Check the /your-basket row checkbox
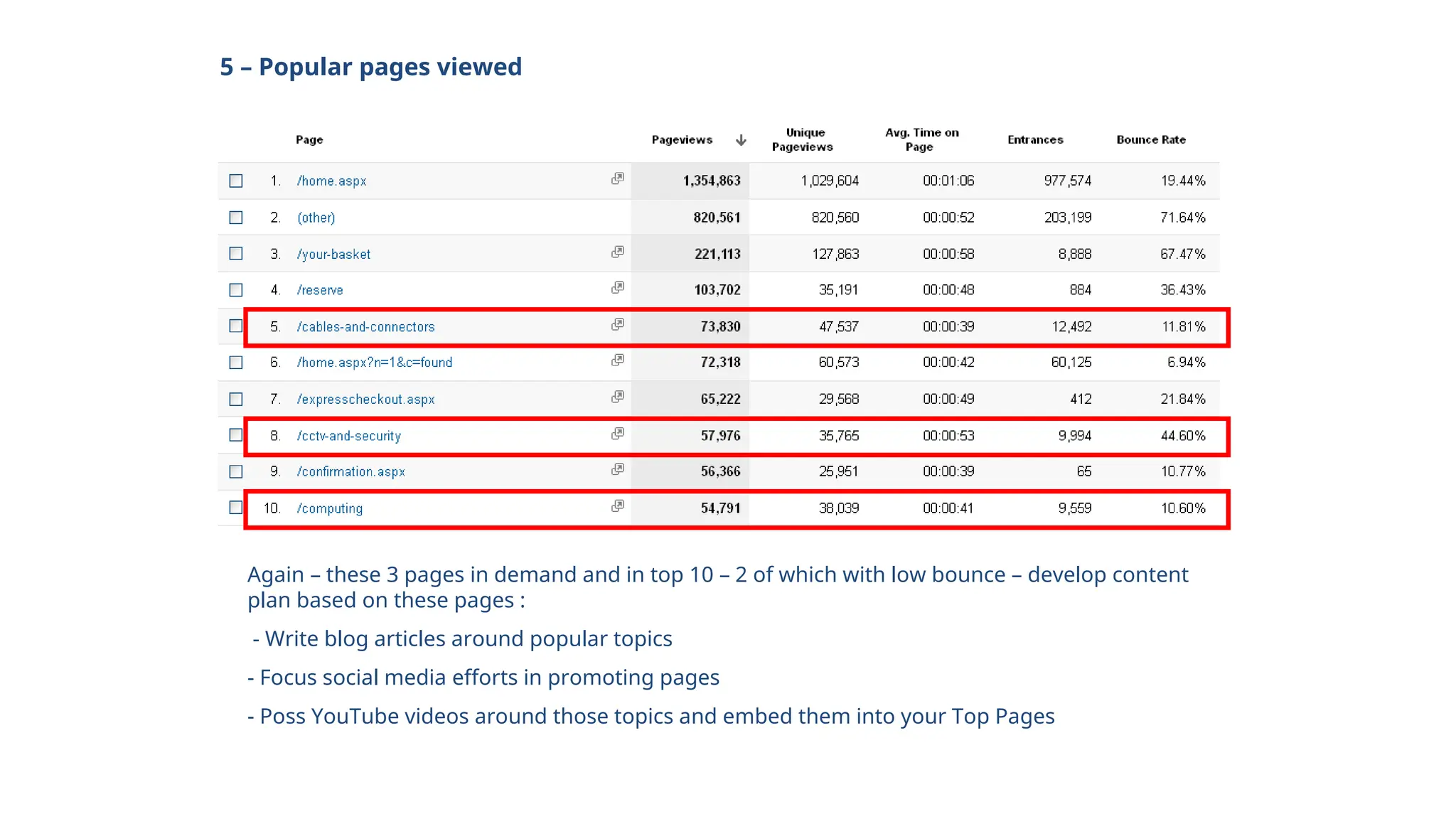 click(236, 253)
